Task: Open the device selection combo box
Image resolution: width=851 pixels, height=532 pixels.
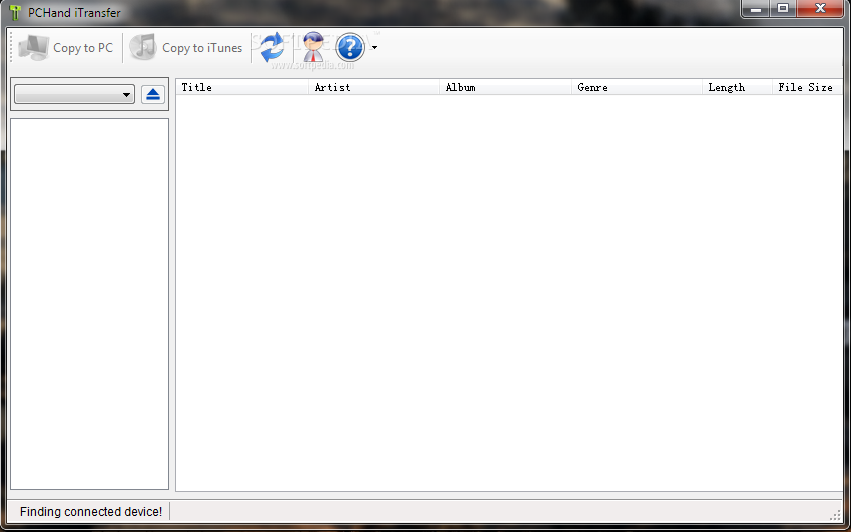Action: 75,94
